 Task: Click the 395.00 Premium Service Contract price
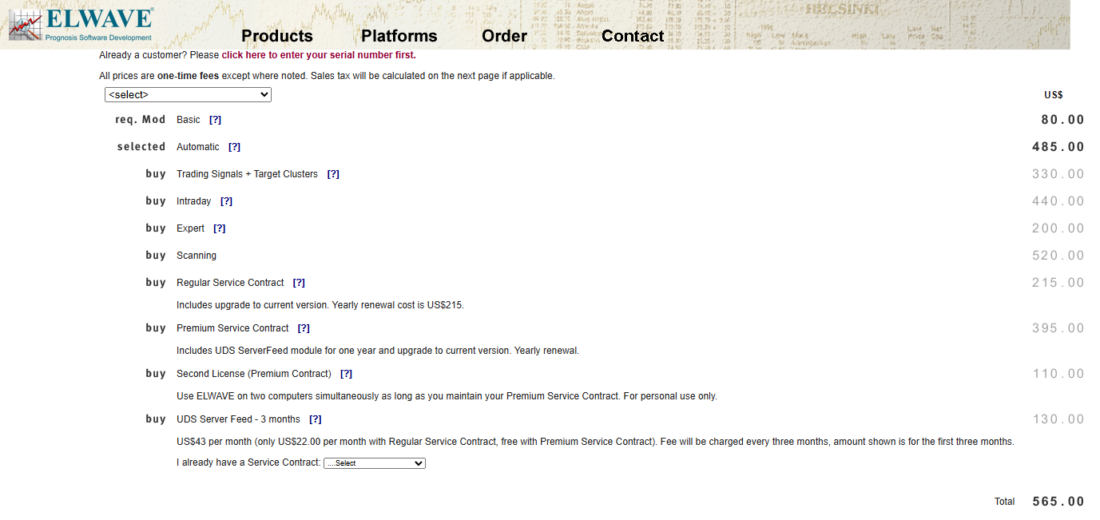pyautogui.click(x=1058, y=328)
